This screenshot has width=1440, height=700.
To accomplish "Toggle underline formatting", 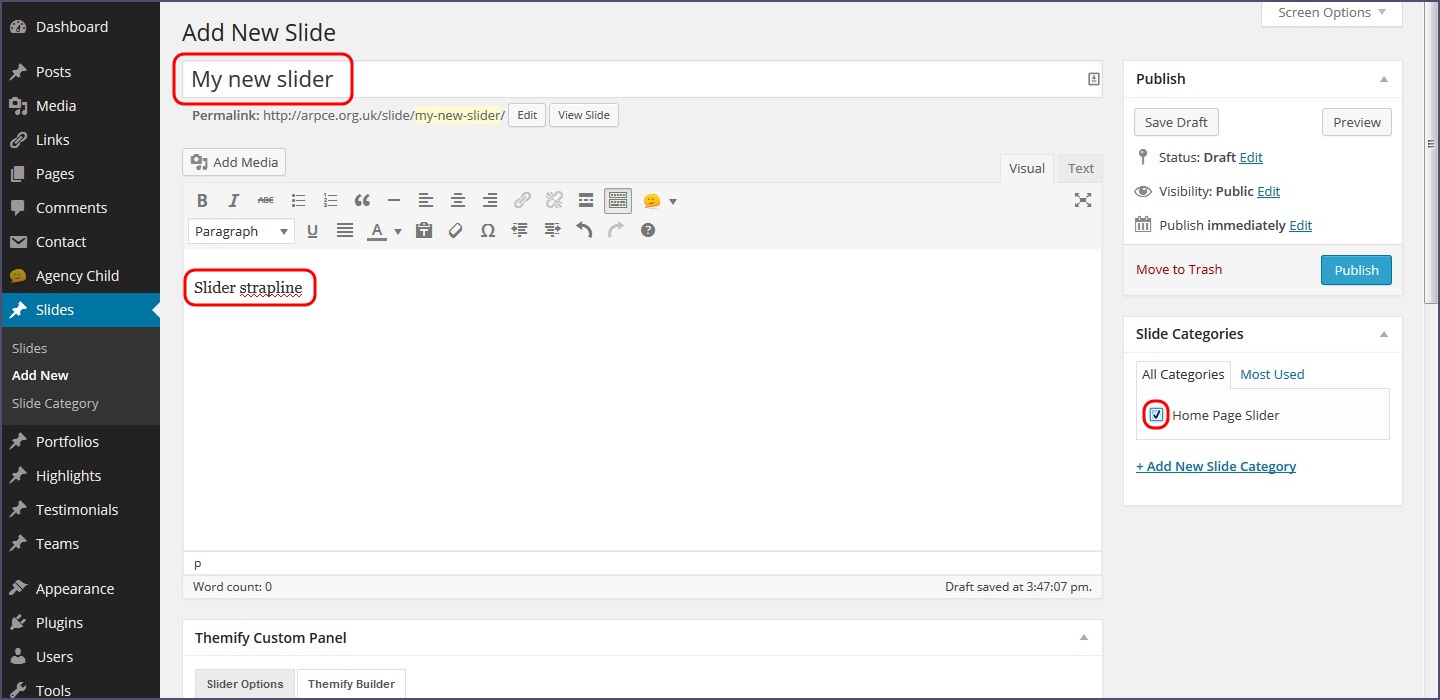I will (312, 231).
